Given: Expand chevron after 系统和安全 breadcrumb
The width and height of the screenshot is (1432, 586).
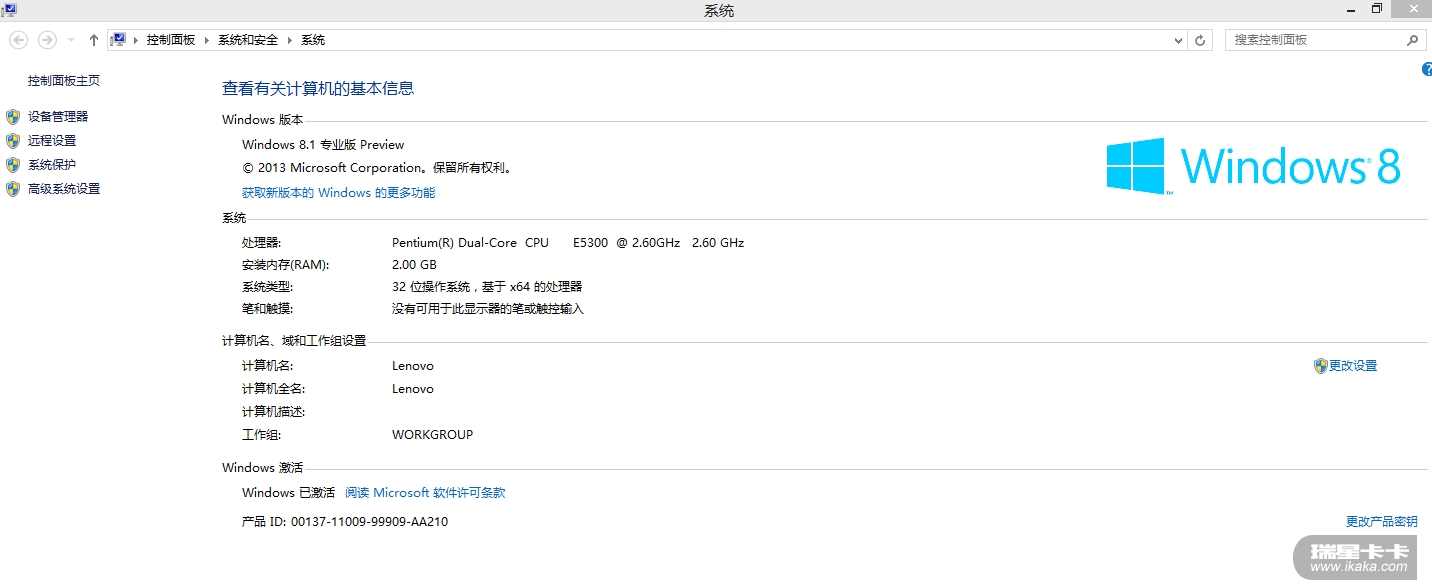Looking at the screenshot, I should 291,40.
